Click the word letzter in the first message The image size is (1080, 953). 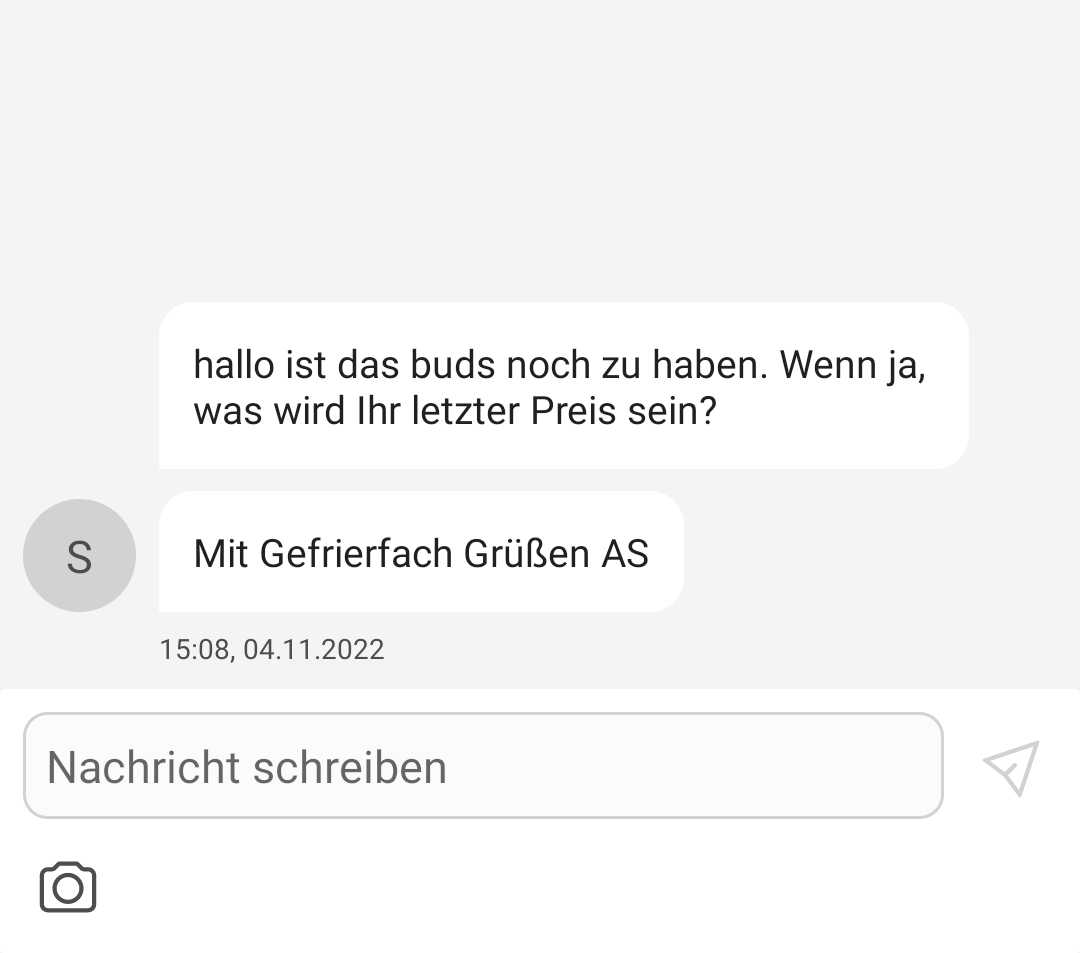click(x=466, y=411)
